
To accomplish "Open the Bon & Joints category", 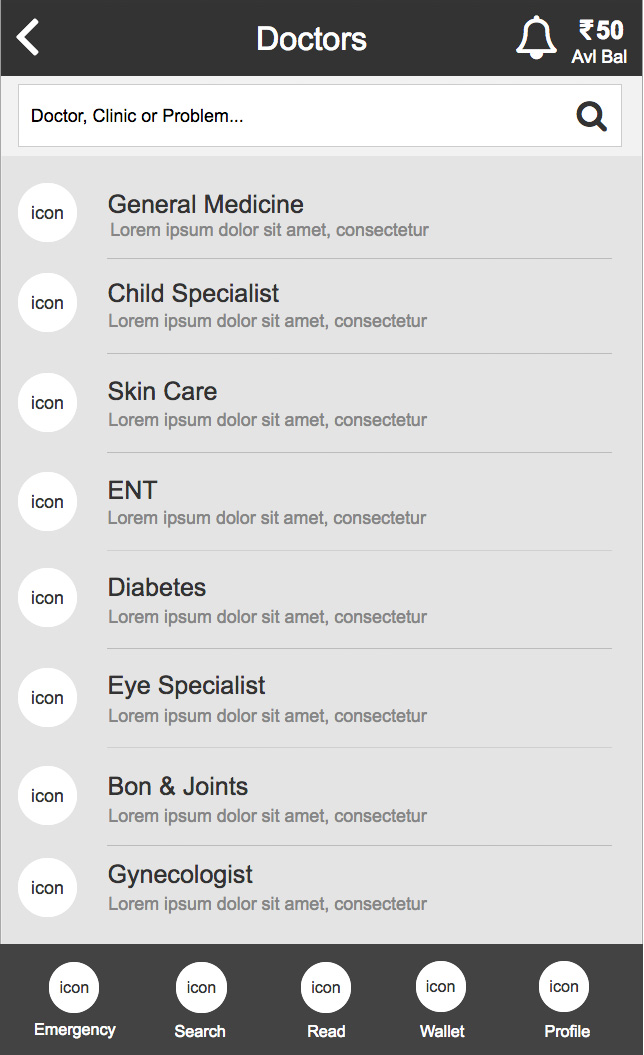I will [178, 787].
